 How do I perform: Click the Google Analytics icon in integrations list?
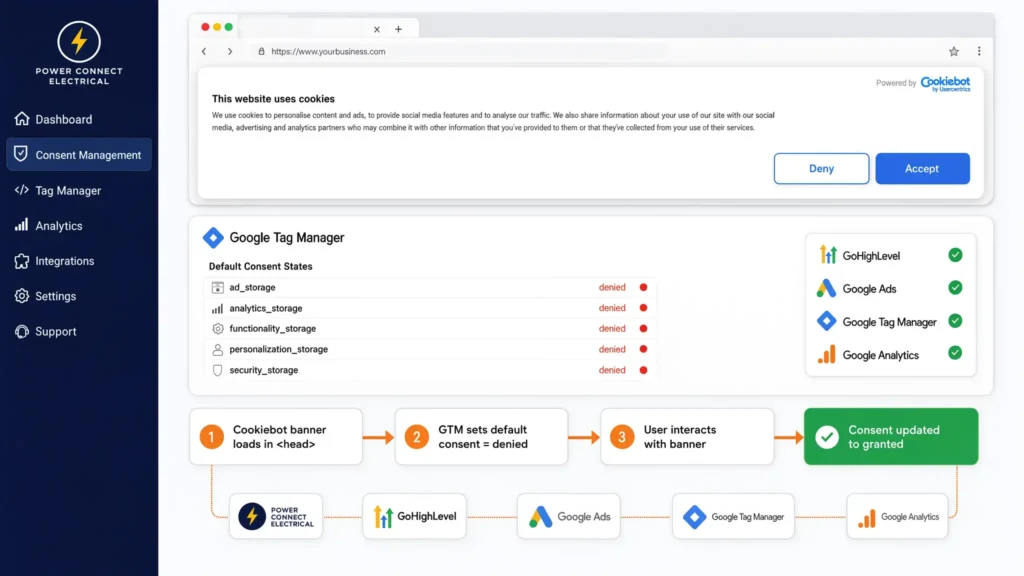[827, 355]
